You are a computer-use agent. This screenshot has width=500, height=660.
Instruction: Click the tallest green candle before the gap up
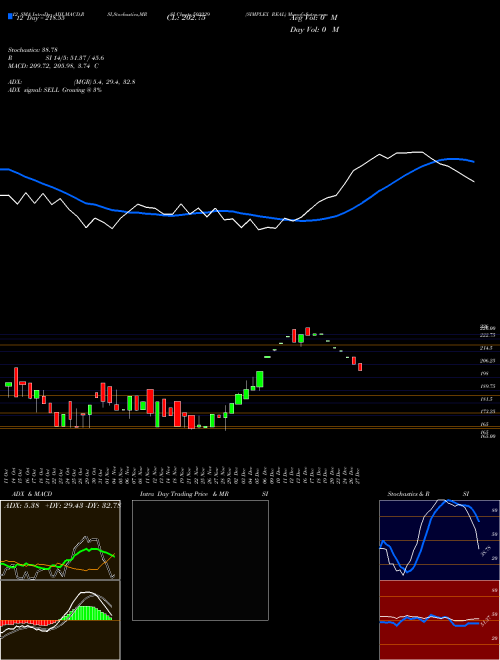[260, 379]
